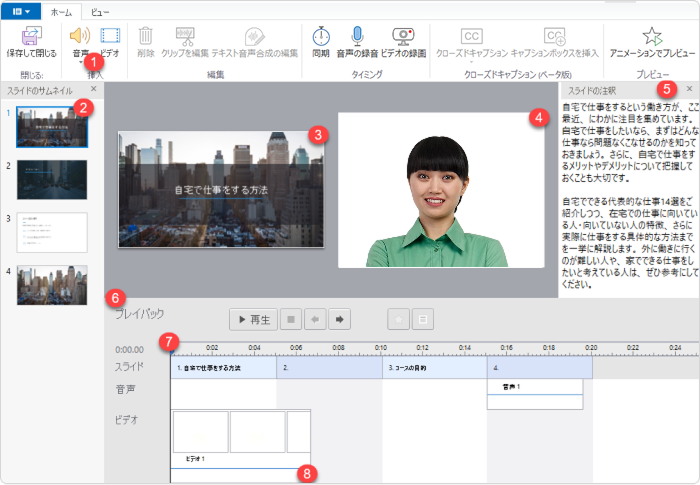Viewport: 700px width, 485px height.
Task: Switch to the ビュー tab
Action: [101, 10]
